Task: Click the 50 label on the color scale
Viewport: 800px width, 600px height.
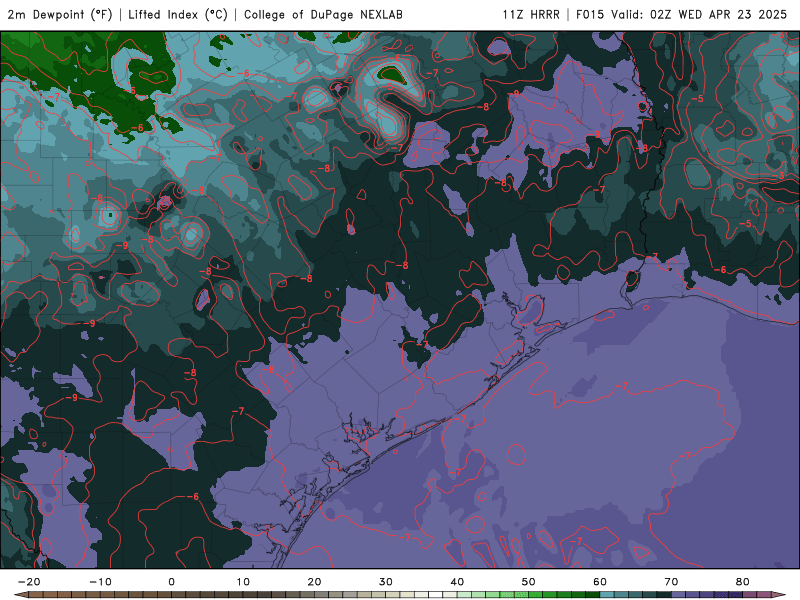Action: 529,582
